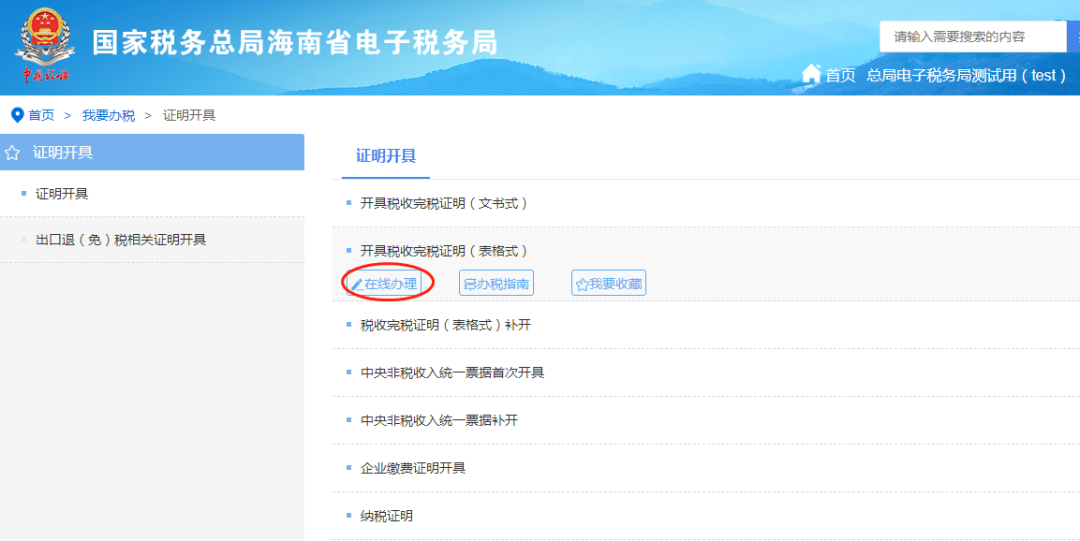Image resolution: width=1080 pixels, height=541 pixels.
Task: Open 企业缴费证明开具 entry
Action: pos(413,469)
